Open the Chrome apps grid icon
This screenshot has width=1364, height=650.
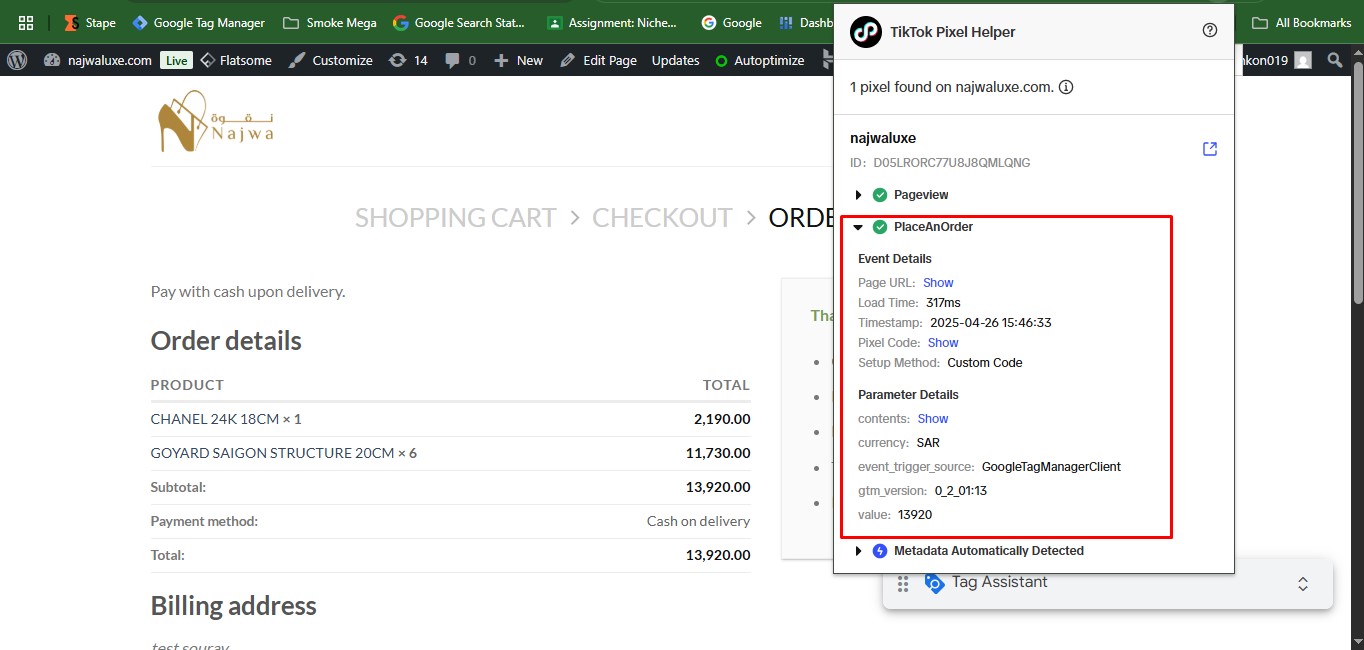(26, 22)
